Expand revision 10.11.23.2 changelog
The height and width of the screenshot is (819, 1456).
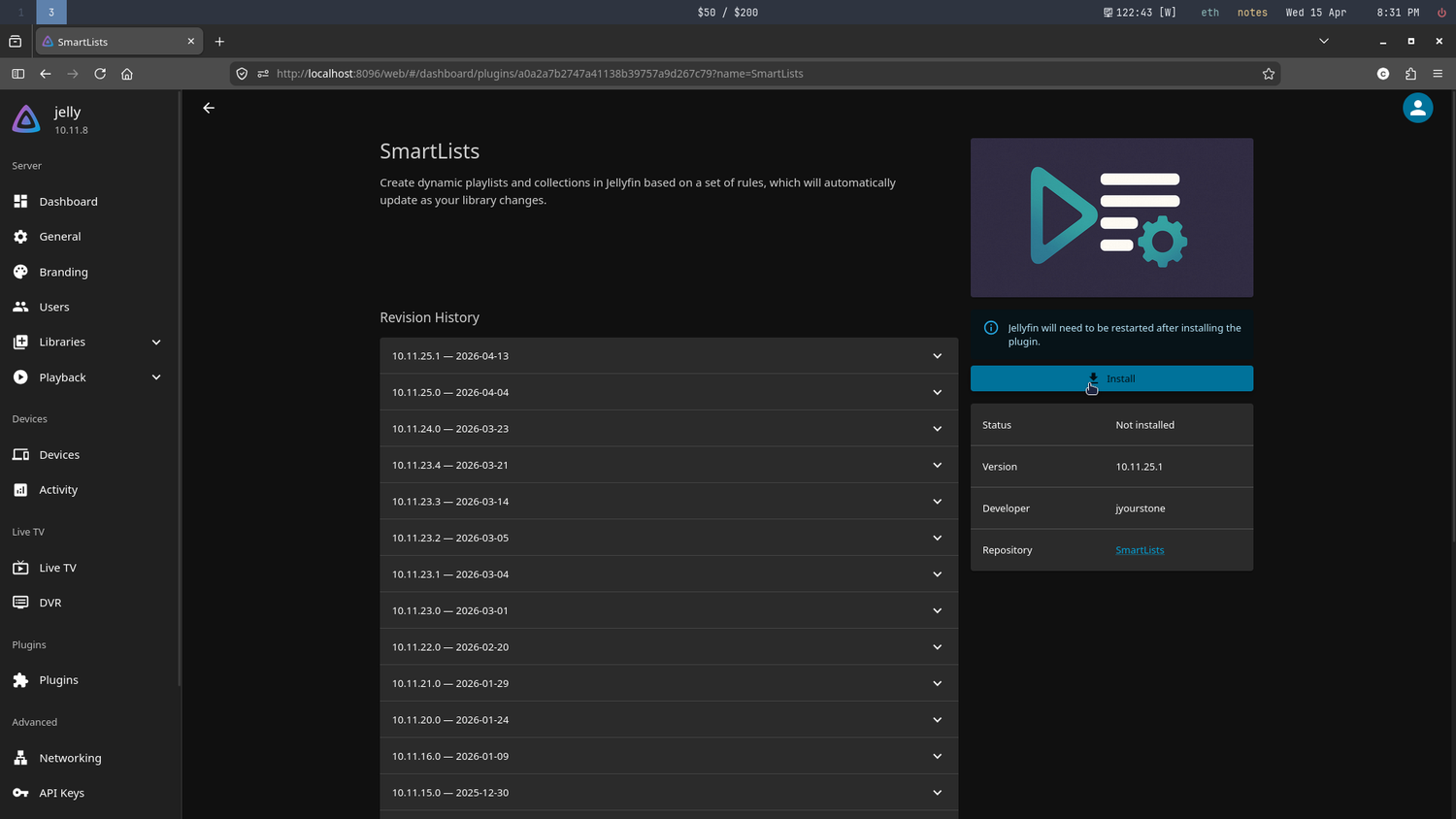(669, 538)
